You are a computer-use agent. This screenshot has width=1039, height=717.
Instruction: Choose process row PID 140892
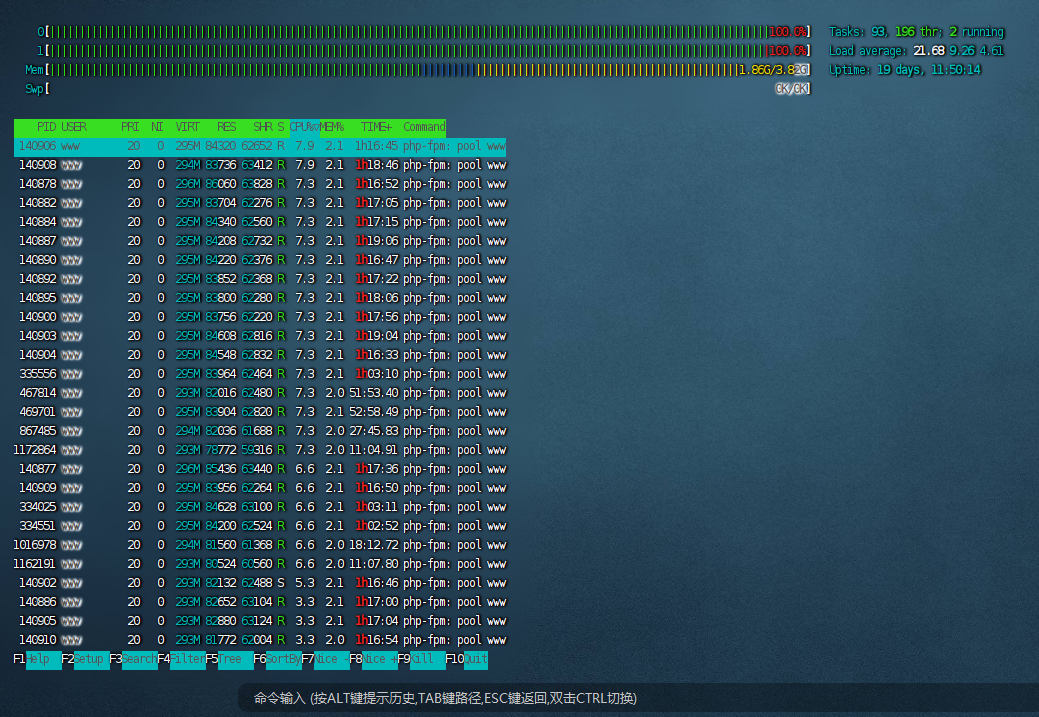click(x=260, y=280)
